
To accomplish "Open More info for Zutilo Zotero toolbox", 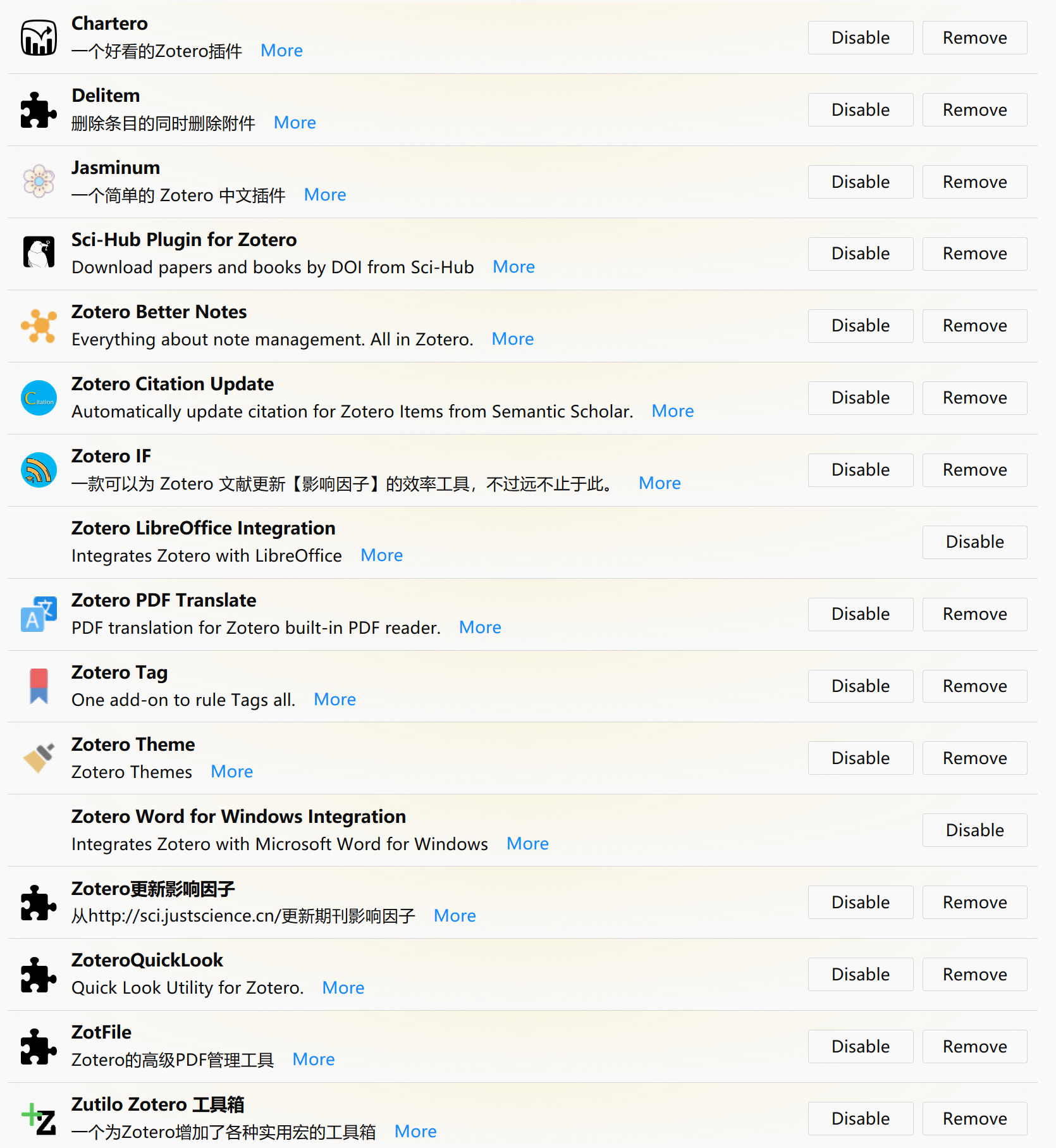I will click(x=415, y=1132).
